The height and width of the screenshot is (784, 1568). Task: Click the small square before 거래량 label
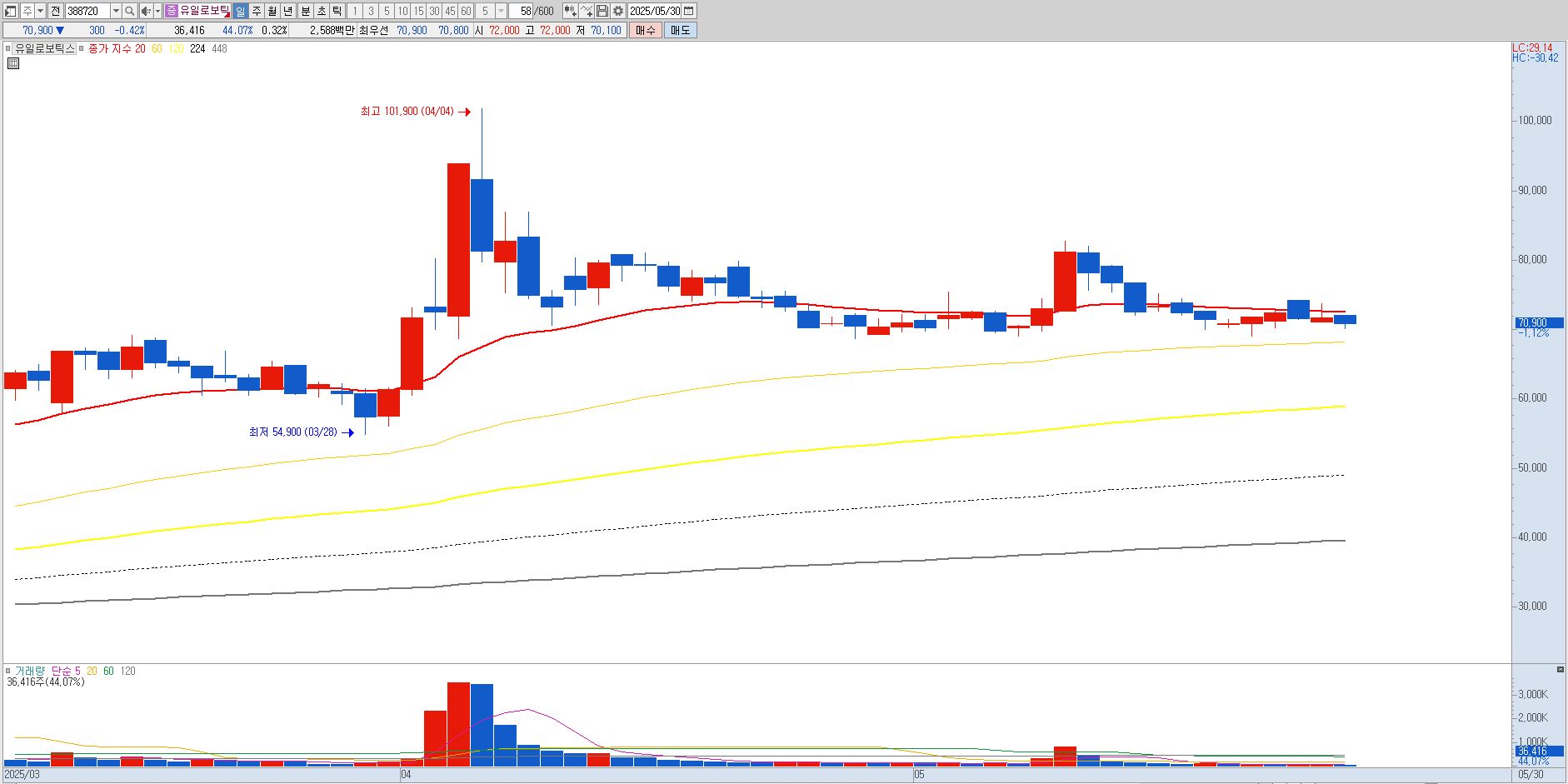8,671
